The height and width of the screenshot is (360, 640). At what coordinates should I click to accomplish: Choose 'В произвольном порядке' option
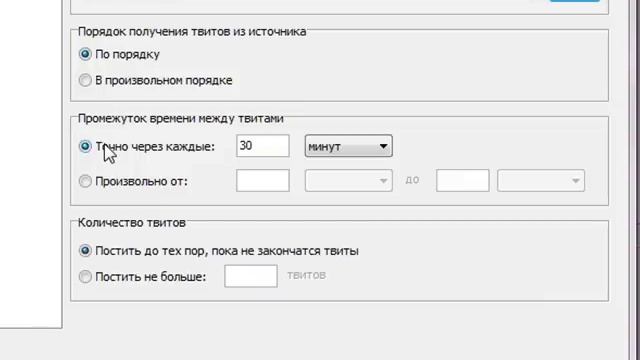(85, 80)
